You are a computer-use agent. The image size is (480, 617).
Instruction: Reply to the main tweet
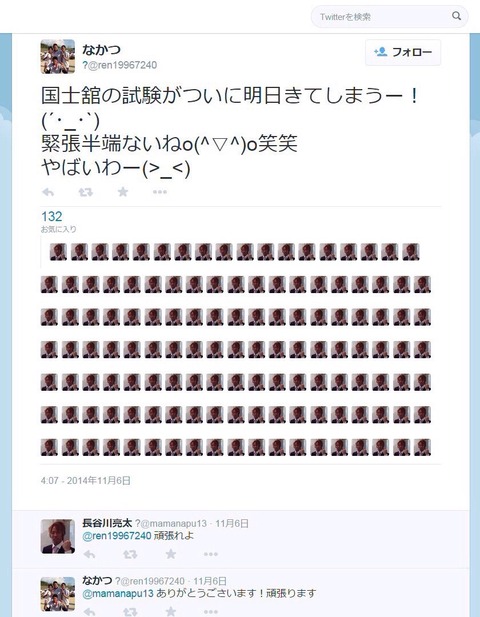(48, 192)
